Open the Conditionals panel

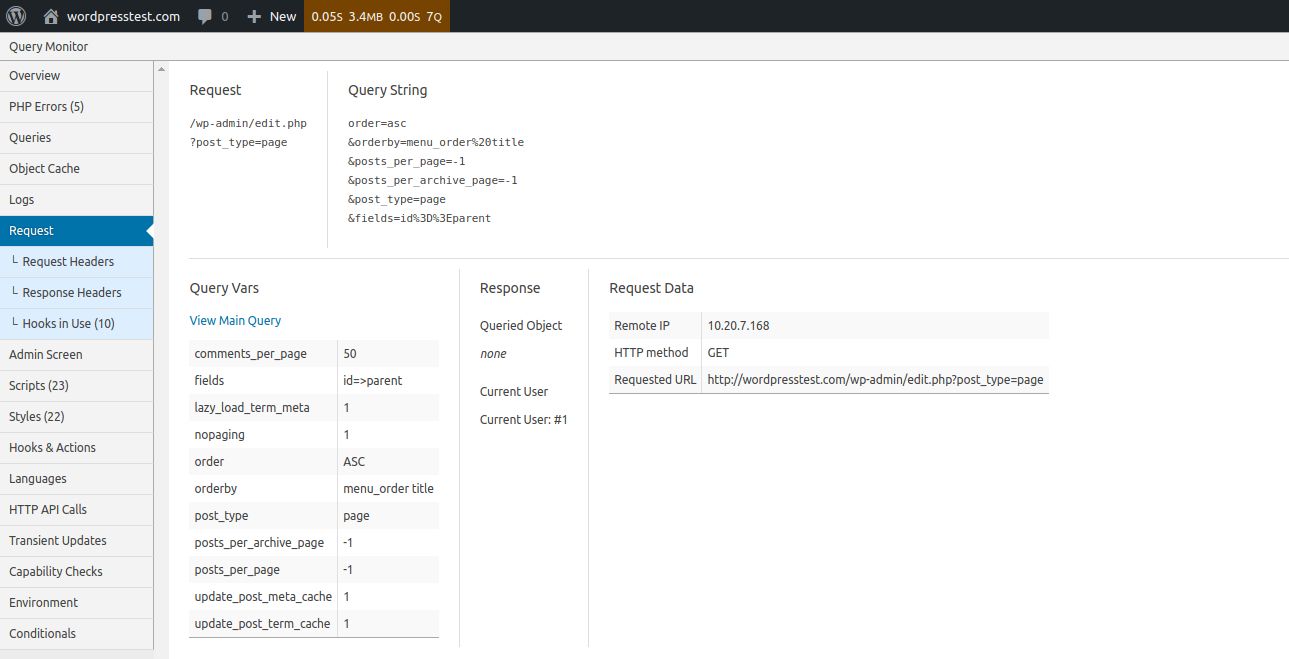(x=42, y=633)
